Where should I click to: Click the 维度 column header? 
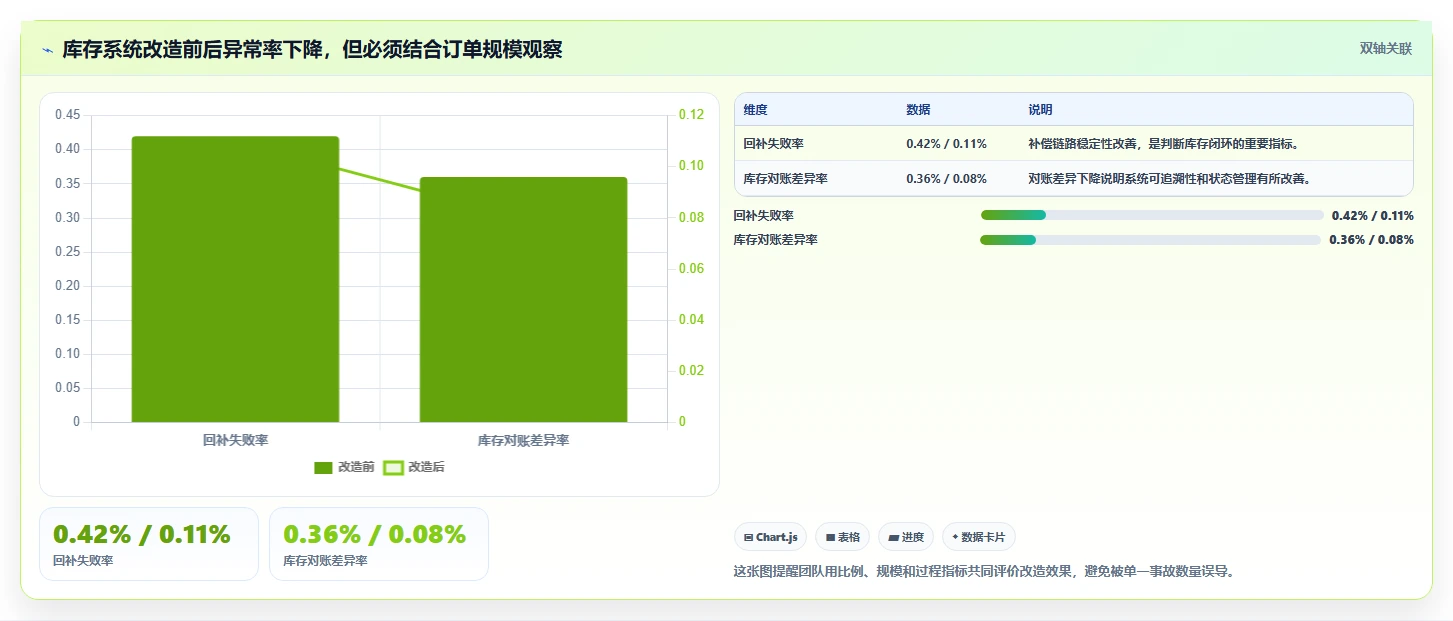[756, 110]
